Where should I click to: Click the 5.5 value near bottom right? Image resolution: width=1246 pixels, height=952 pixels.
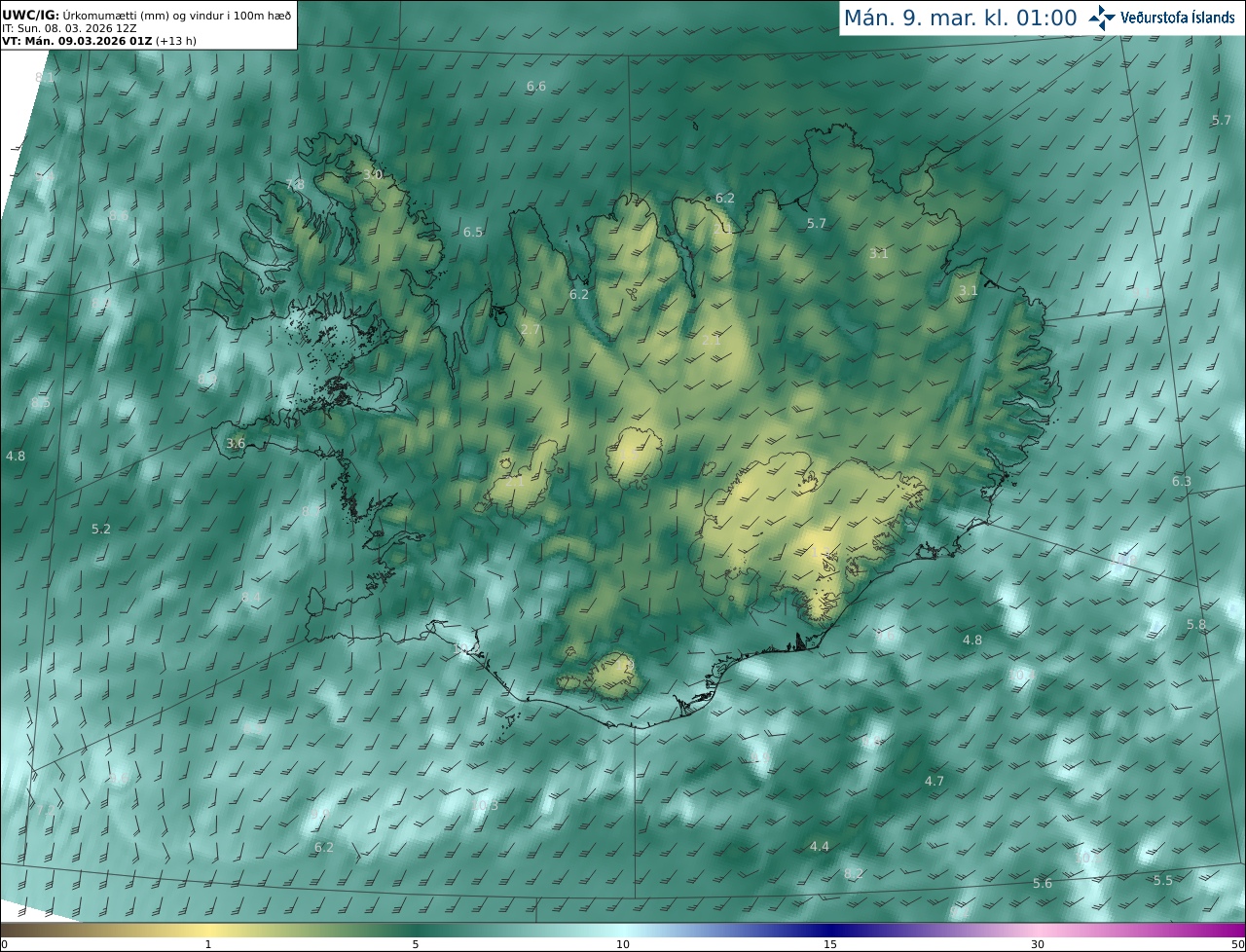coord(1163,880)
